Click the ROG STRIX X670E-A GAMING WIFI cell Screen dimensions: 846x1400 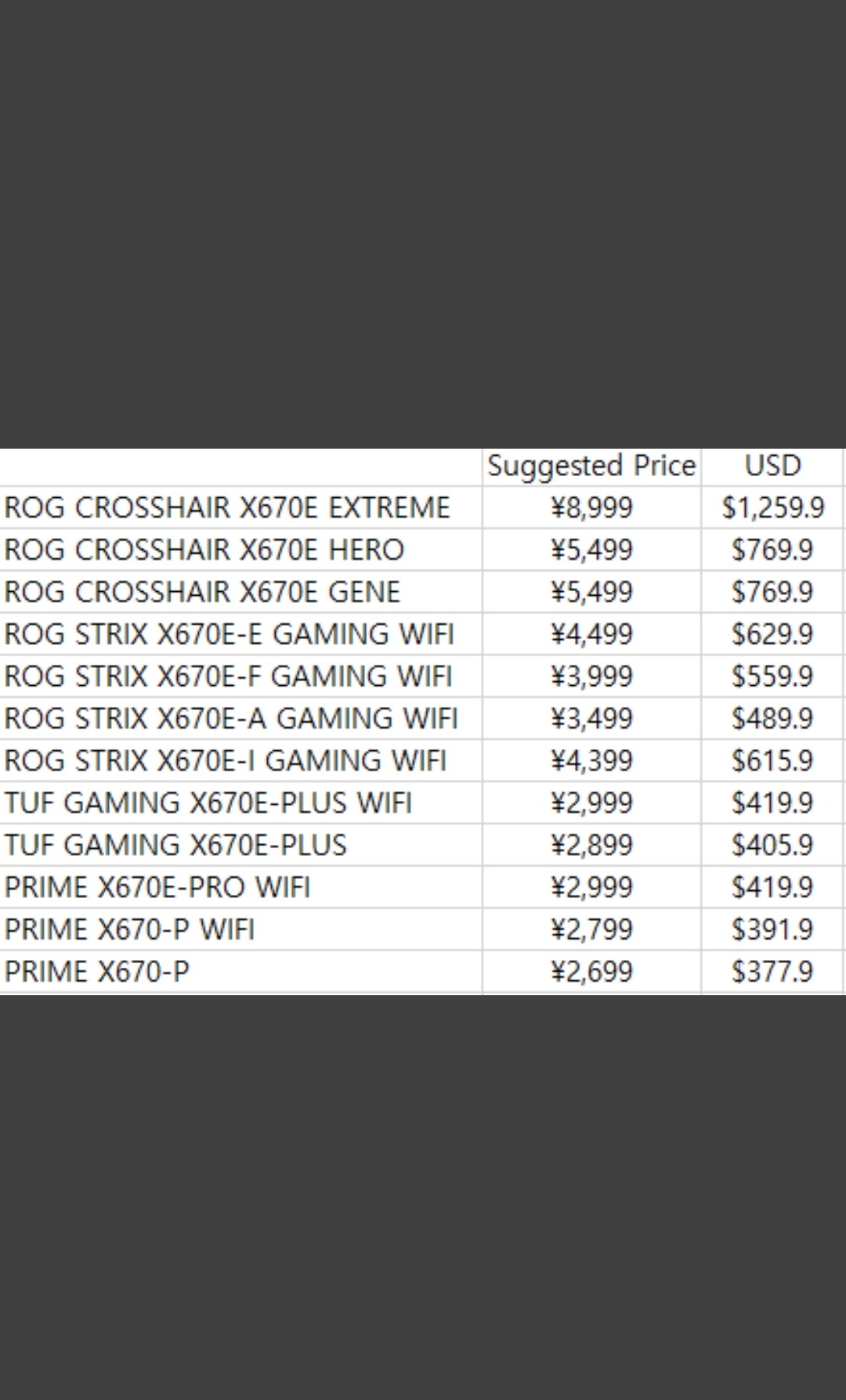[231, 719]
